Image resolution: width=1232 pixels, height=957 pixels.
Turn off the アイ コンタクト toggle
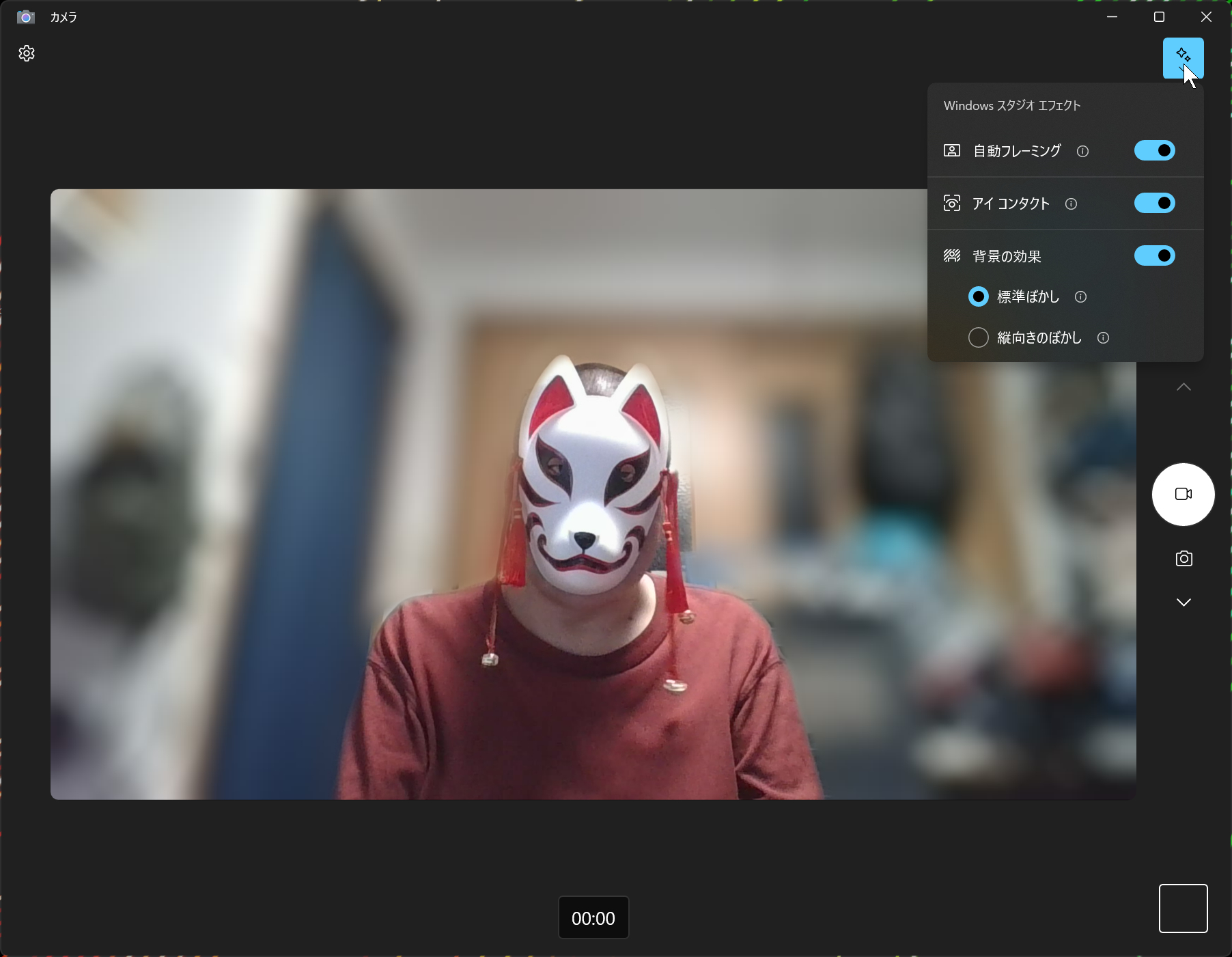pos(1154,203)
